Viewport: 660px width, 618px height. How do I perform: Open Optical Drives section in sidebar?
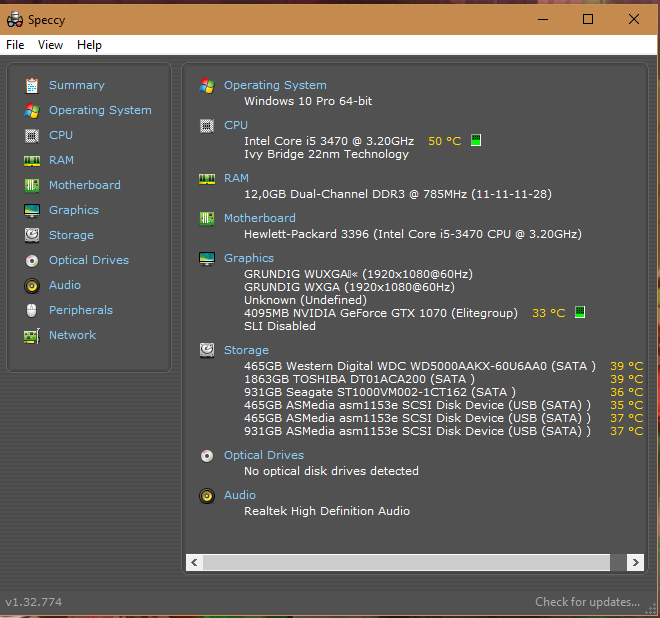tap(89, 260)
